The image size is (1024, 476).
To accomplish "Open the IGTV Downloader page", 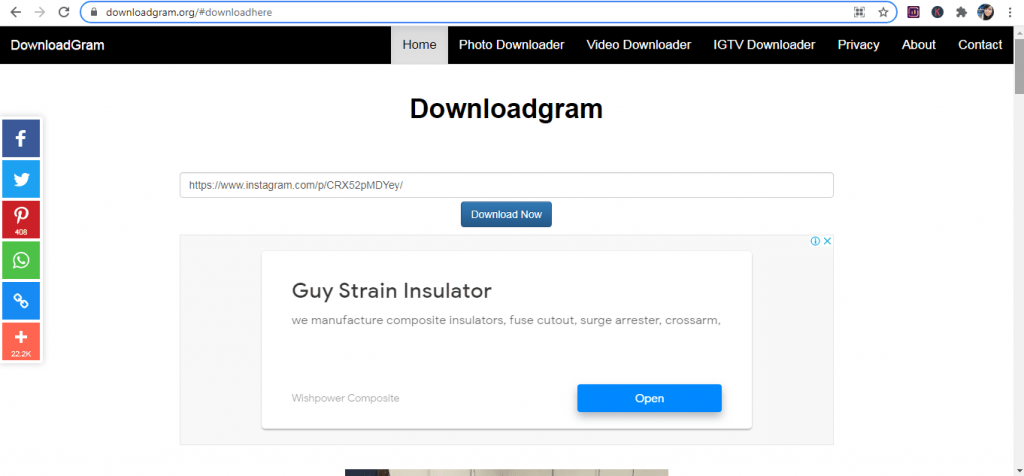I will pos(764,45).
